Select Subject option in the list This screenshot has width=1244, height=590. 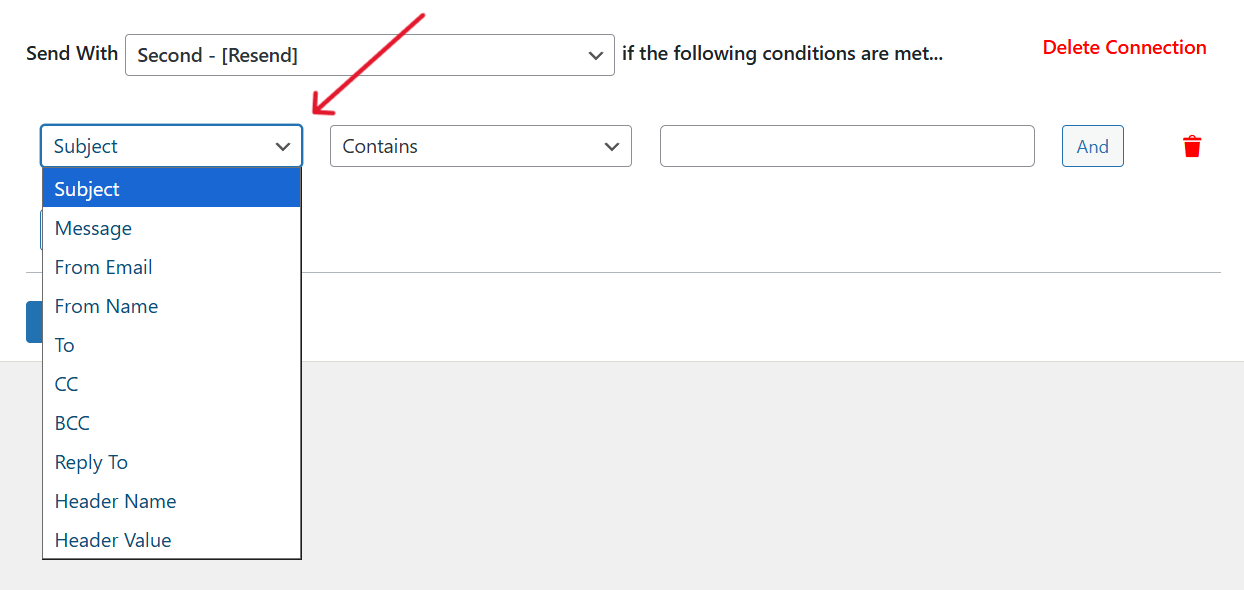click(171, 189)
